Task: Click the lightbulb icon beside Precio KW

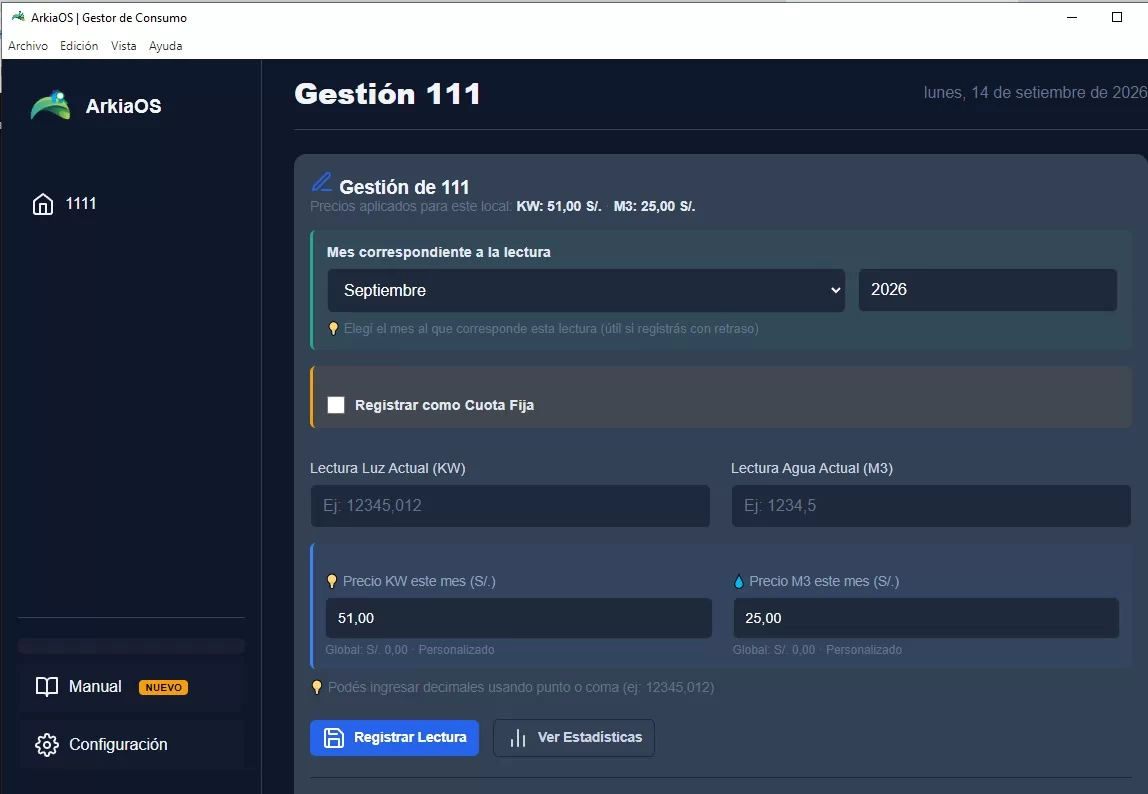Action: pyautogui.click(x=332, y=581)
